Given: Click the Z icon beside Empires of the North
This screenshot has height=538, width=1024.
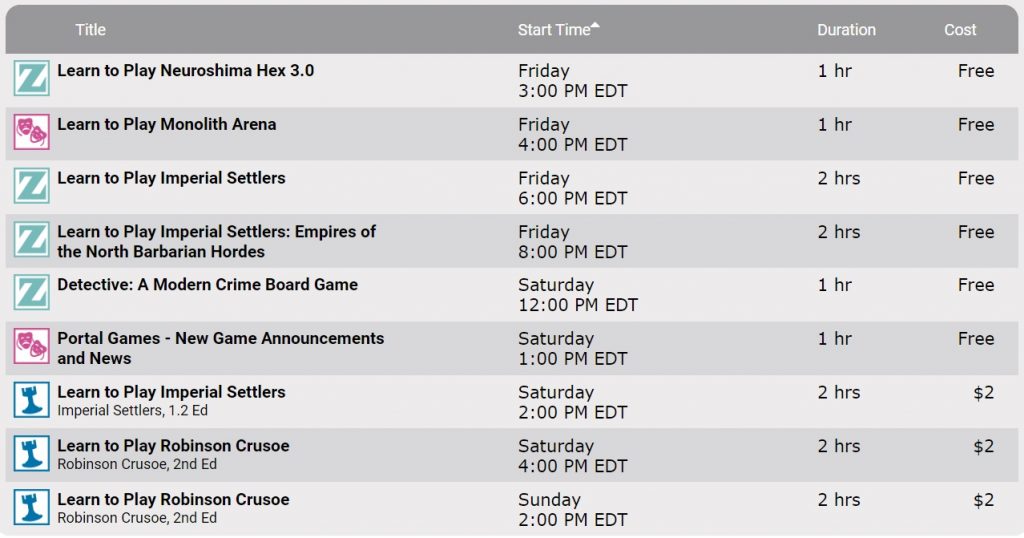Looking at the screenshot, I should (x=31, y=239).
